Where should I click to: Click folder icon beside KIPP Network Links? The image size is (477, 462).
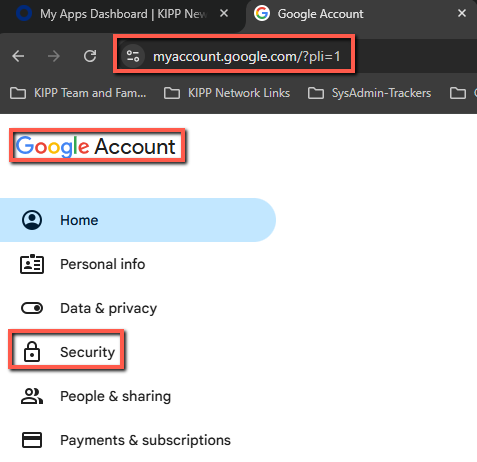[x=172, y=93]
